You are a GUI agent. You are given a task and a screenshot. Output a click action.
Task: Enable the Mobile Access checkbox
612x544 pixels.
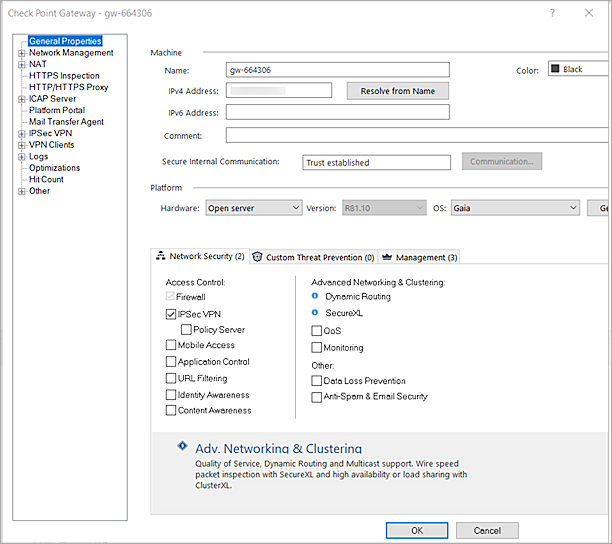pyautogui.click(x=171, y=345)
